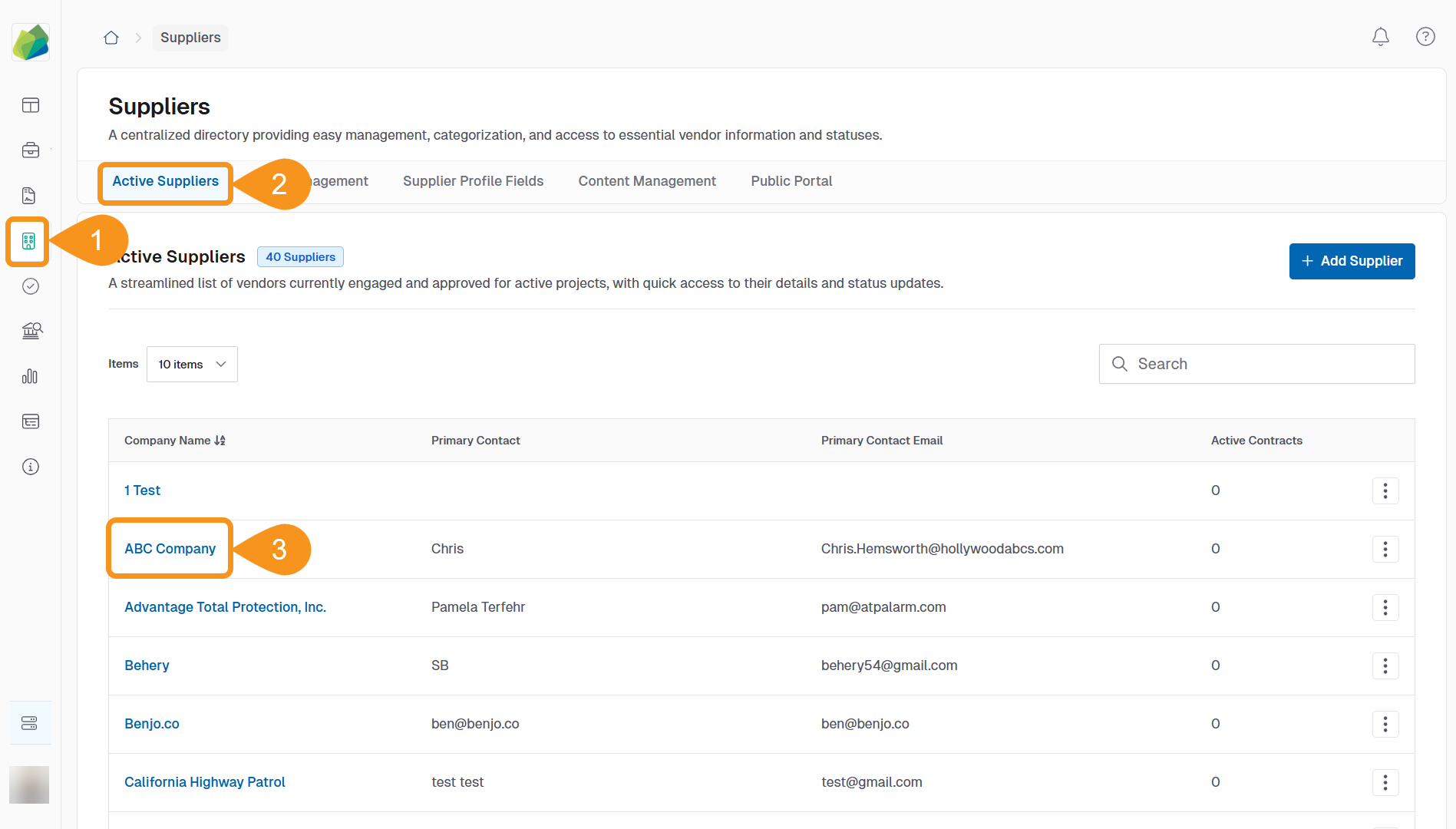Open the briefcase icon in sidebar
1456x829 pixels.
(31, 150)
